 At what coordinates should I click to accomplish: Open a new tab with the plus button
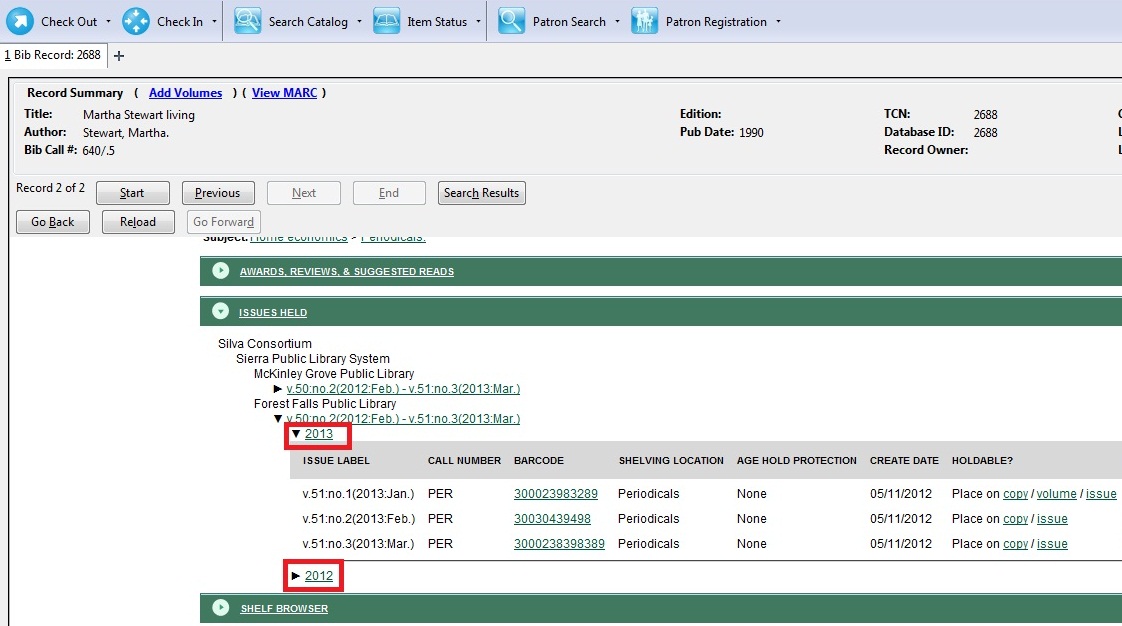(118, 55)
